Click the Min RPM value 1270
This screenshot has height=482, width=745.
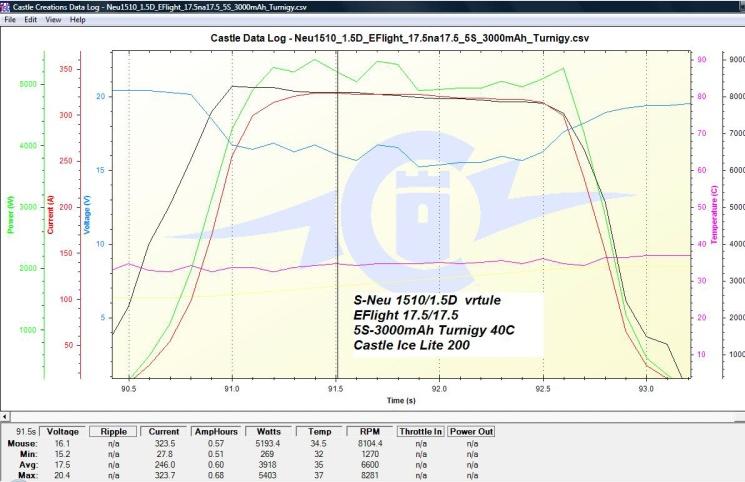click(x=370, y=454)
